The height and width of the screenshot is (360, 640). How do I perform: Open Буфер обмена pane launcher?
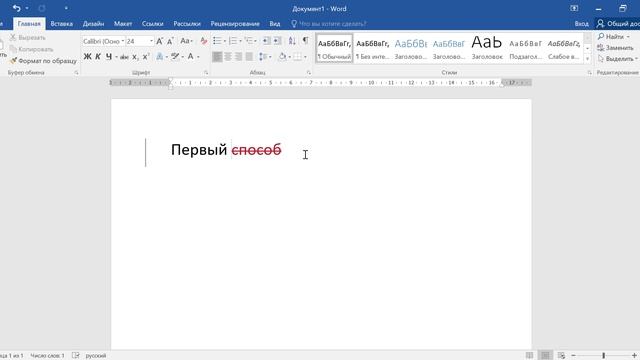click(x=76, y=73)
